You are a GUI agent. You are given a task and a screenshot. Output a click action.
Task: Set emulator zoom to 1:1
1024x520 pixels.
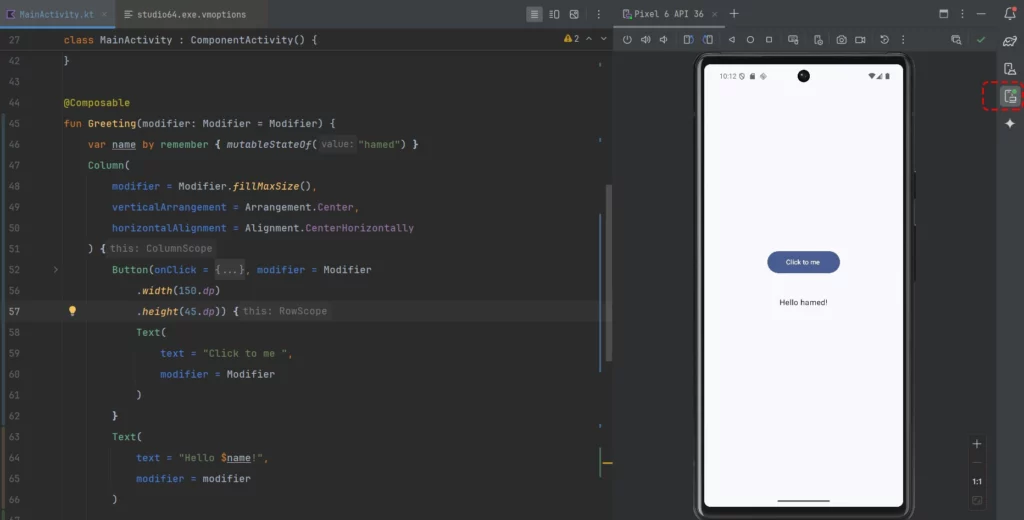(x=977, y=481)
